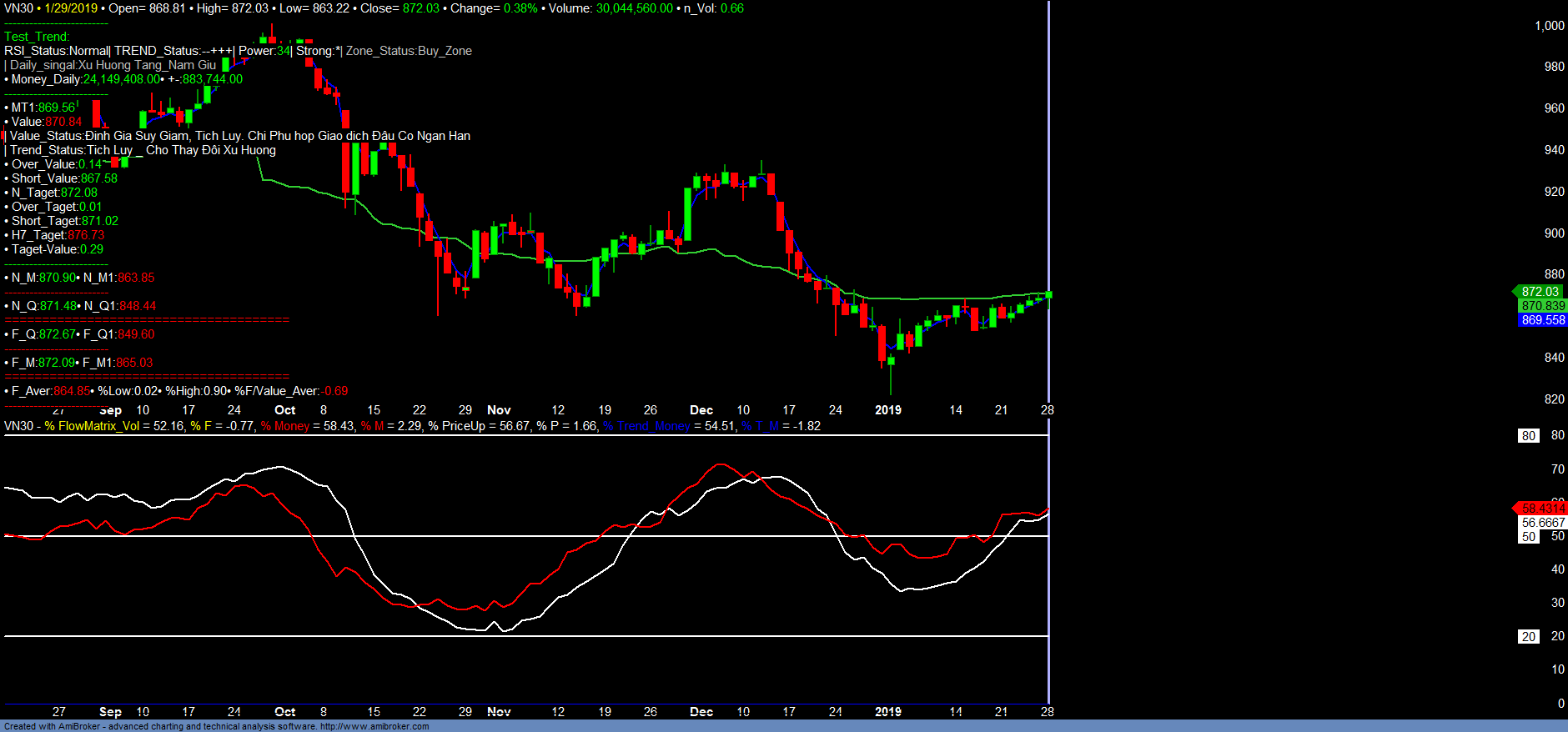Click the red 58.4314 oscillator value label
This screenshot has width=1568, height=732.
[1543, 509]
